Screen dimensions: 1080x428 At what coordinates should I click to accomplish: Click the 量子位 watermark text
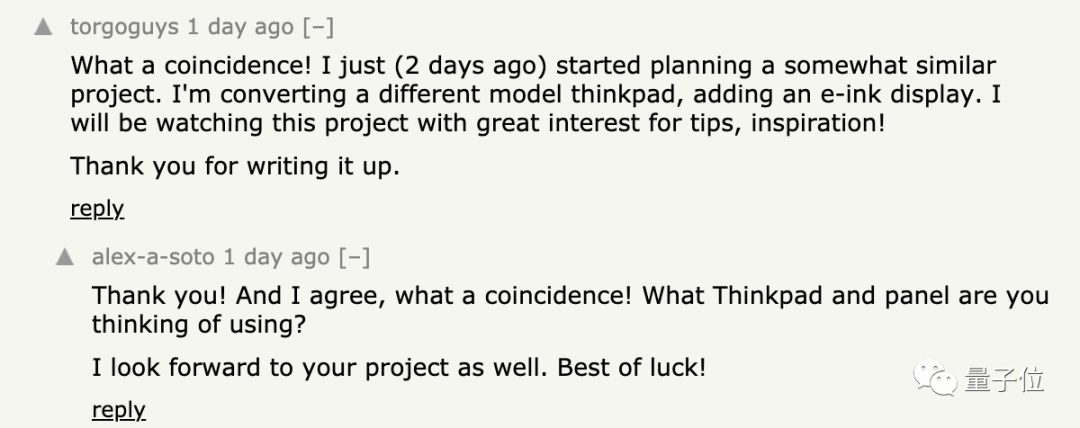pos(1004,379)
